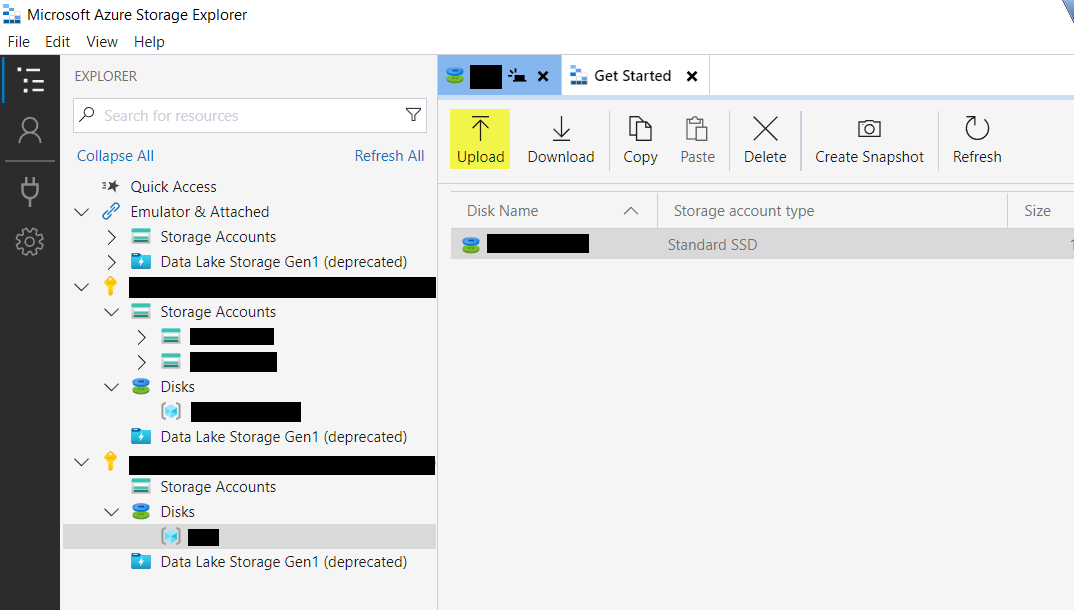Sort by Storage account type column
Screen dimensions: 1074x610
832,211
